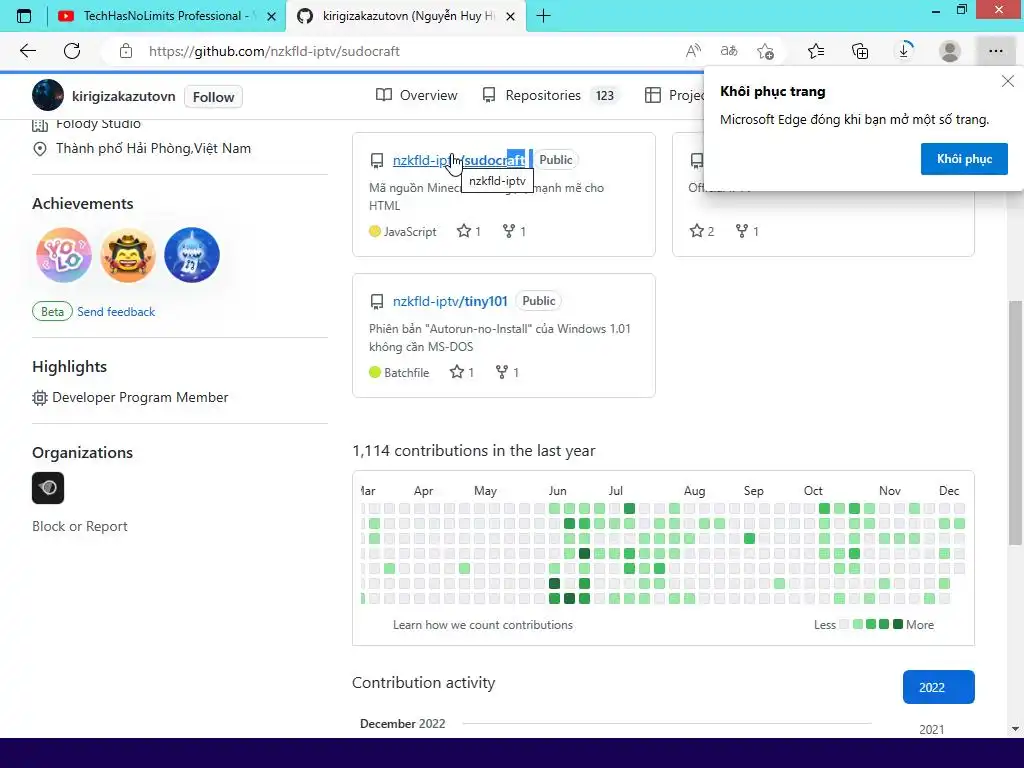Click the browser profile avatar icon
1024x768 pixels.
pyautogui.click(x=950, y=51)
